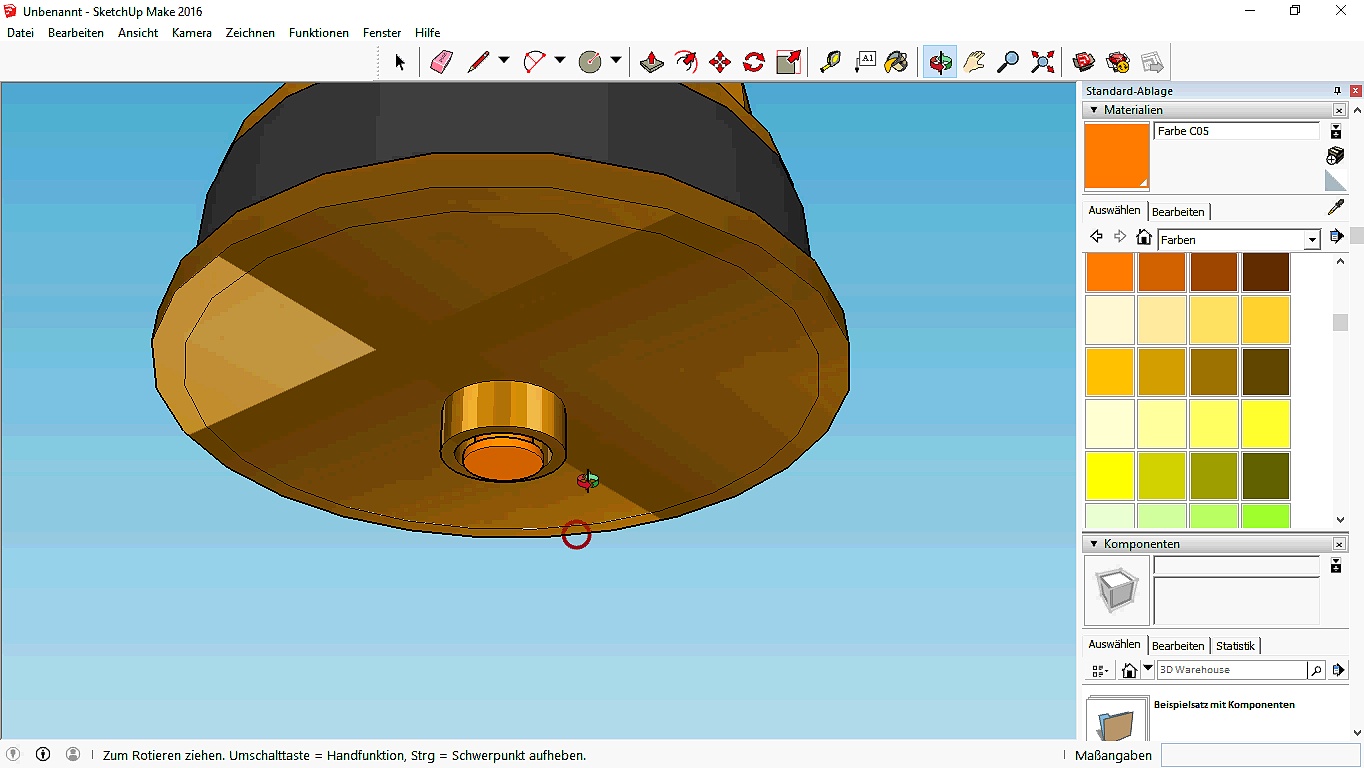Viewport: 1364px width, 768px height.
Task: Click the Create Material icon
Action: click(x=1335, y=155)
